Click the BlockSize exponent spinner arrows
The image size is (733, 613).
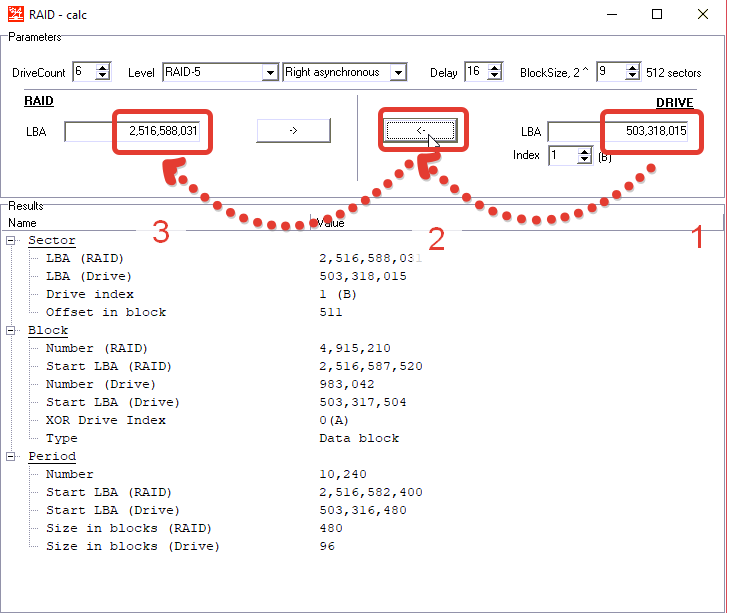click(631, 72)
